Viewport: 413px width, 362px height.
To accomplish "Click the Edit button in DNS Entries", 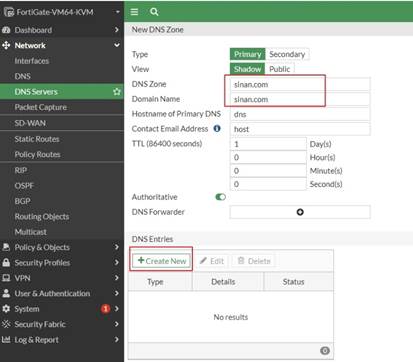I will 212,261.
